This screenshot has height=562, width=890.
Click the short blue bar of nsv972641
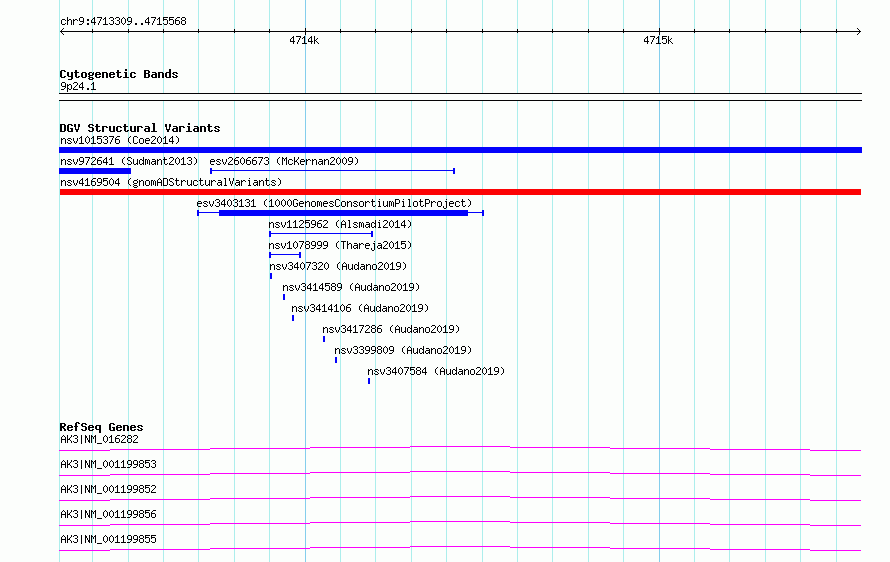[x=95, y=171]
